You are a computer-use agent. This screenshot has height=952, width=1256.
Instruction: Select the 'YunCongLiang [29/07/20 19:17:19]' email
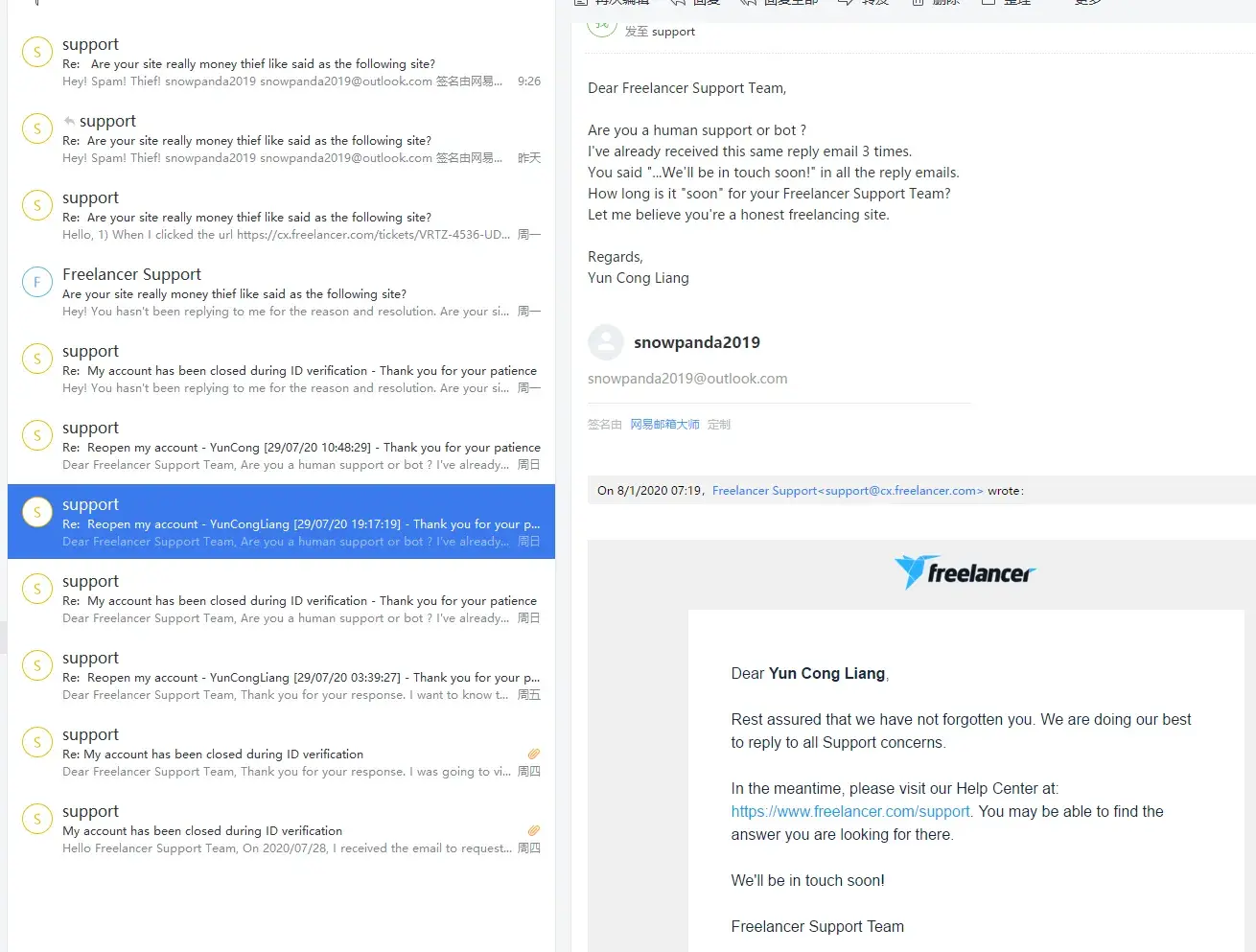[281, 522]
